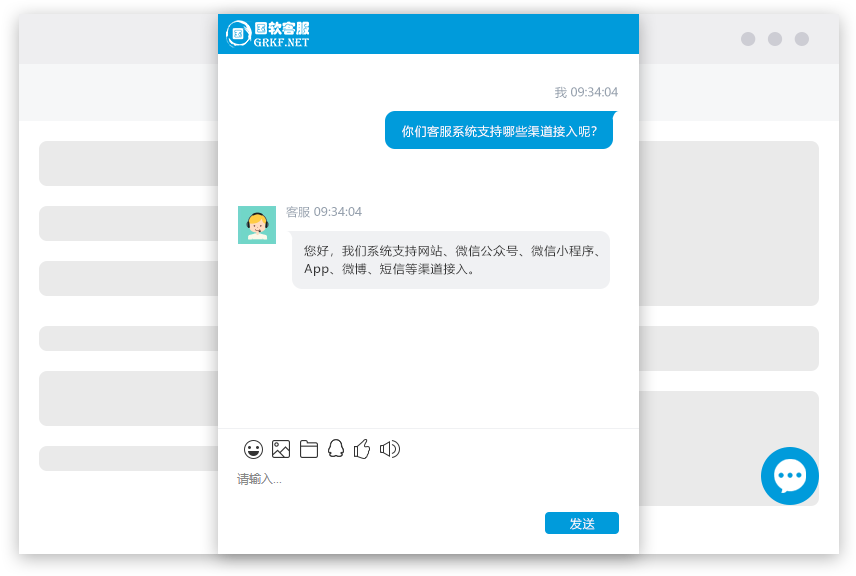The width and height of the screenshot is (856, 576).
Task: Toggle the sound speaker icon
Action: [x=390, y=449]
